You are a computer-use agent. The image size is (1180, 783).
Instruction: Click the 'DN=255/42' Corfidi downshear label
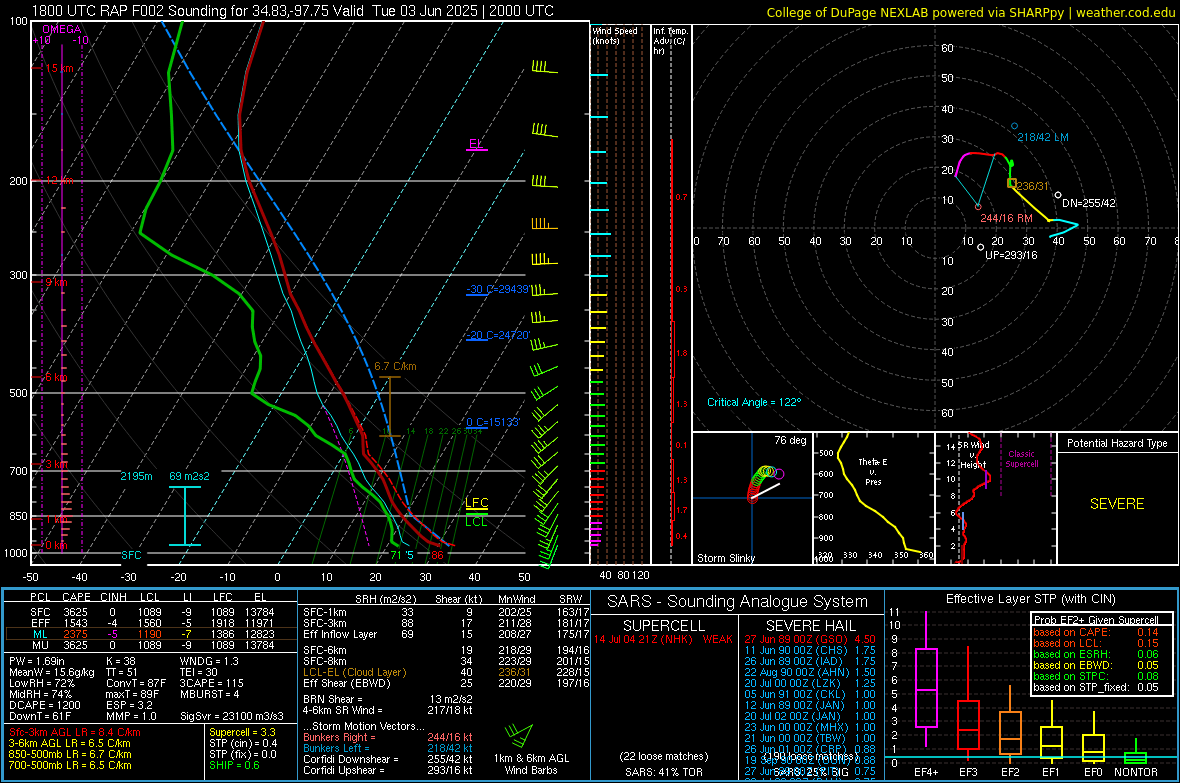point(1088,203)
